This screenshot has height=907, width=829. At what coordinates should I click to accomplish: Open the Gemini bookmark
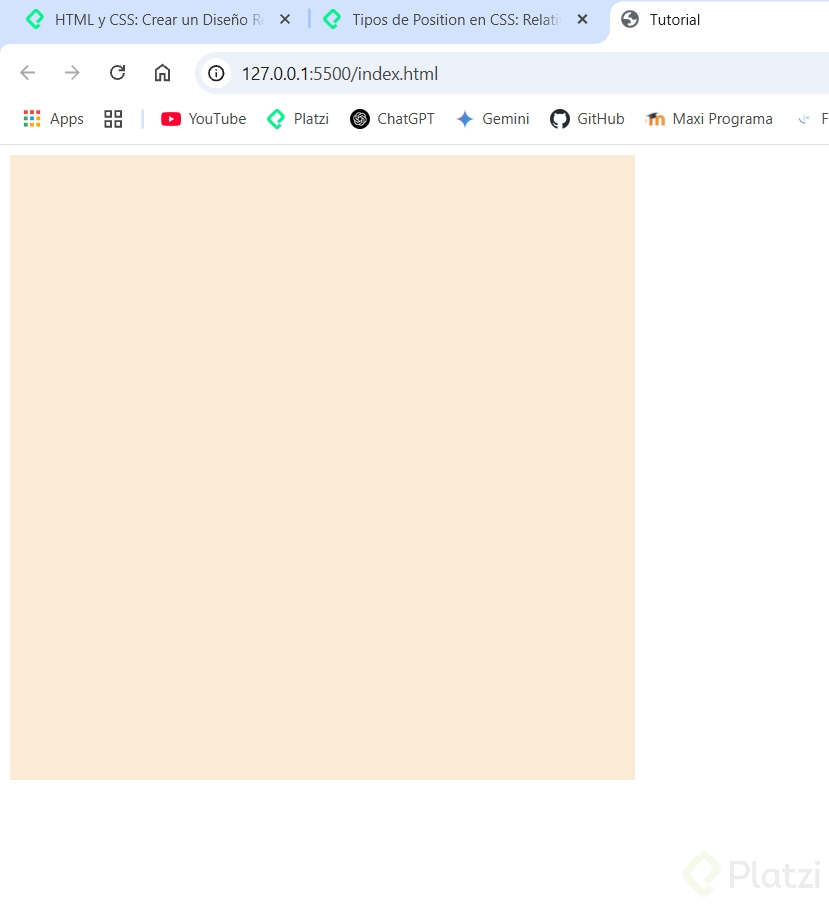pos(493,119)
